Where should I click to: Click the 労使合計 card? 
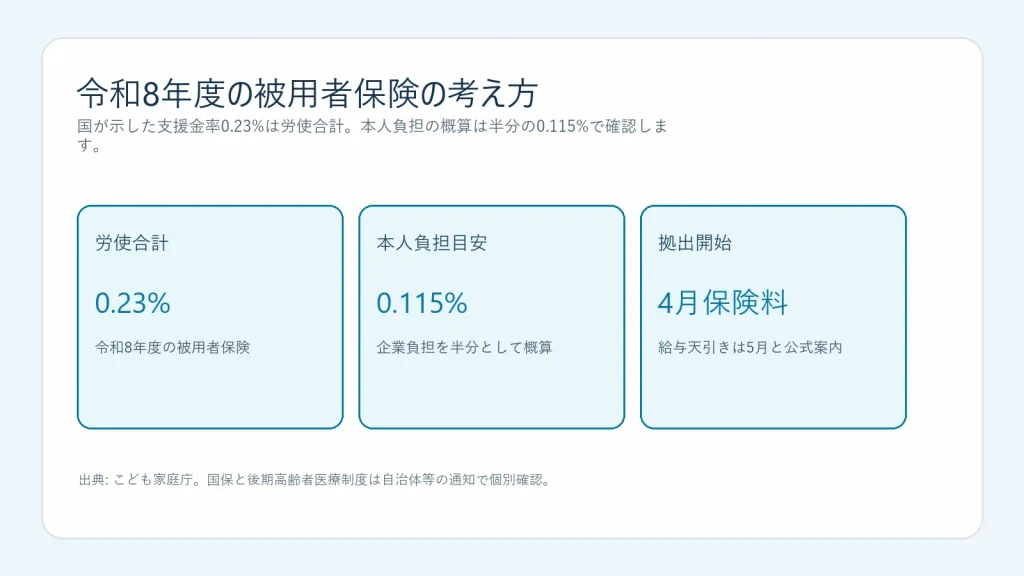click(210, 317)
